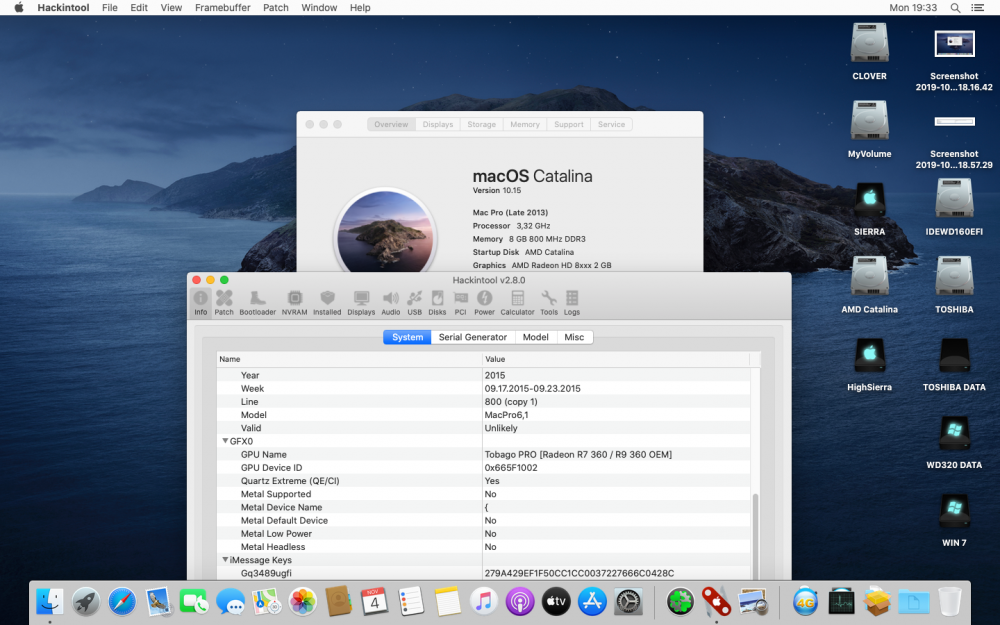Image resolution: width=1000 pixels, height=625 pixels.
Task: Open Photos app in the Dock
Action: (x=303, y=601)
